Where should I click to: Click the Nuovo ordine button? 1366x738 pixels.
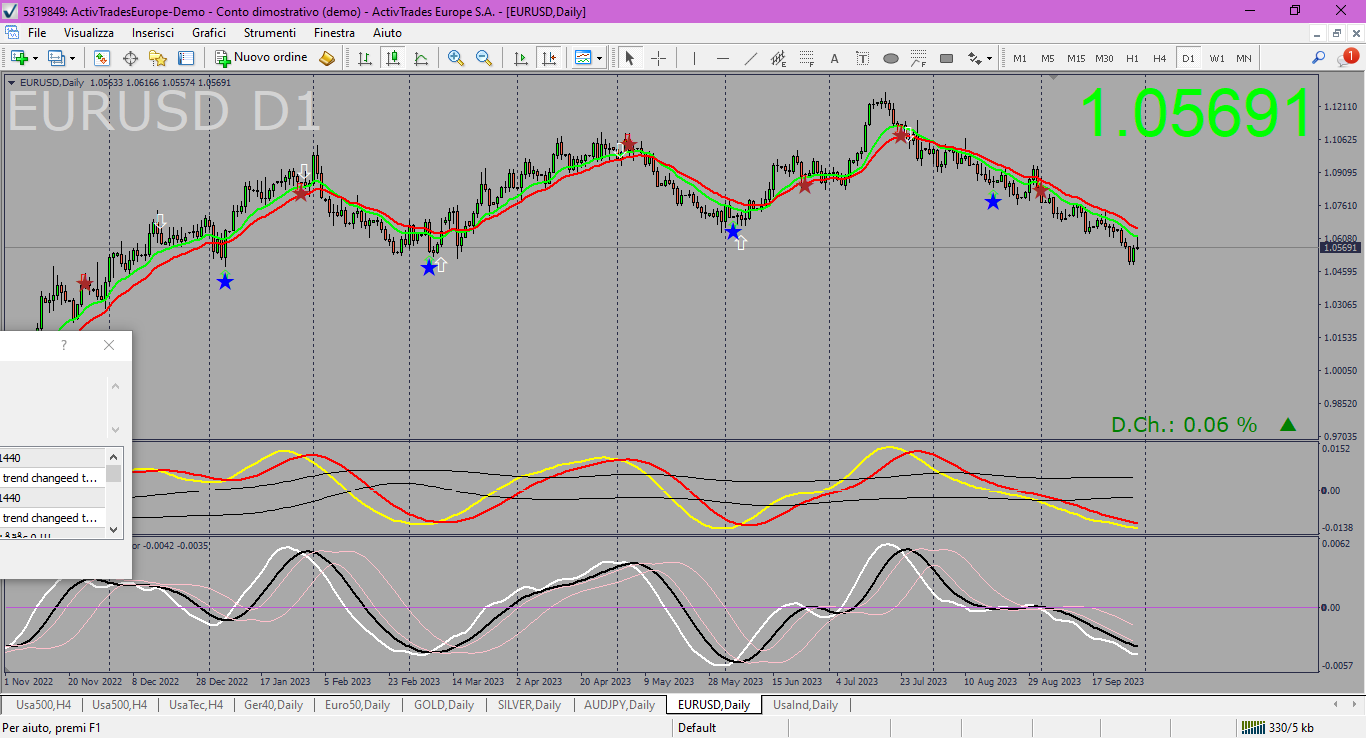point(262,58)
